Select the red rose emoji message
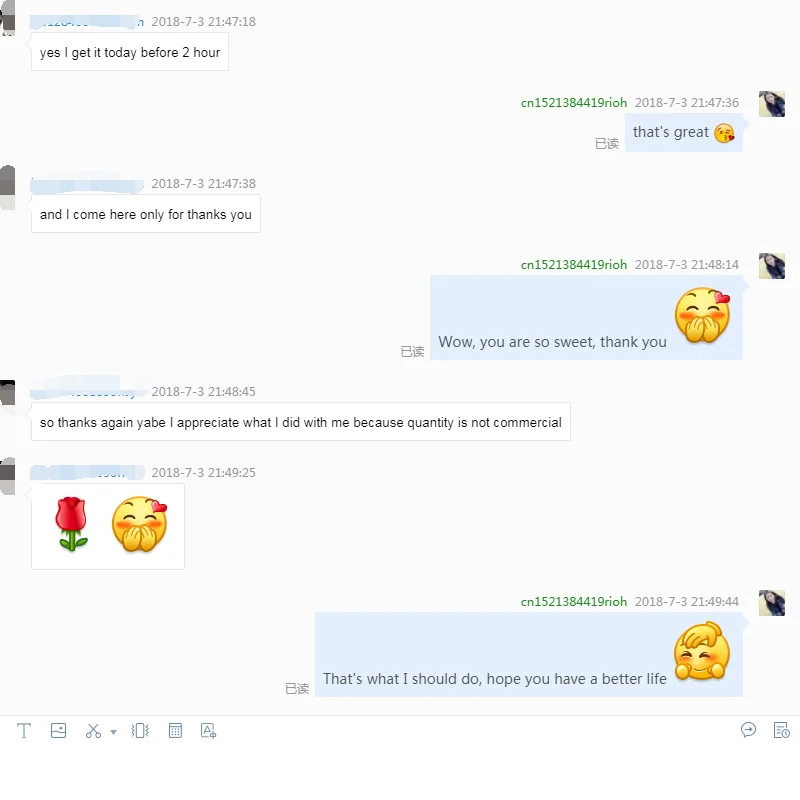The height and width of the screenshot is (800, 800). 71,524
